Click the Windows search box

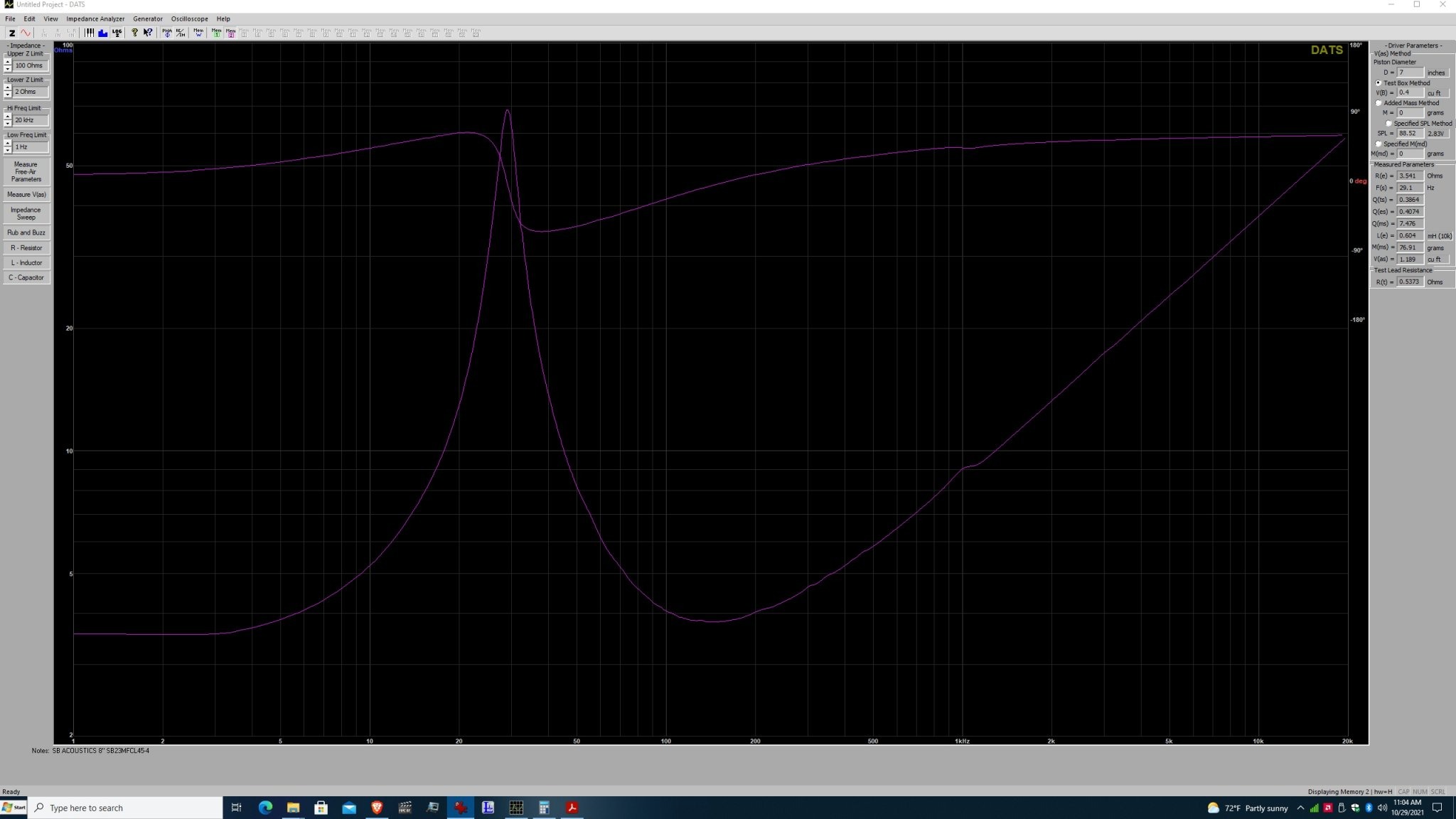(x=126, y=808)
